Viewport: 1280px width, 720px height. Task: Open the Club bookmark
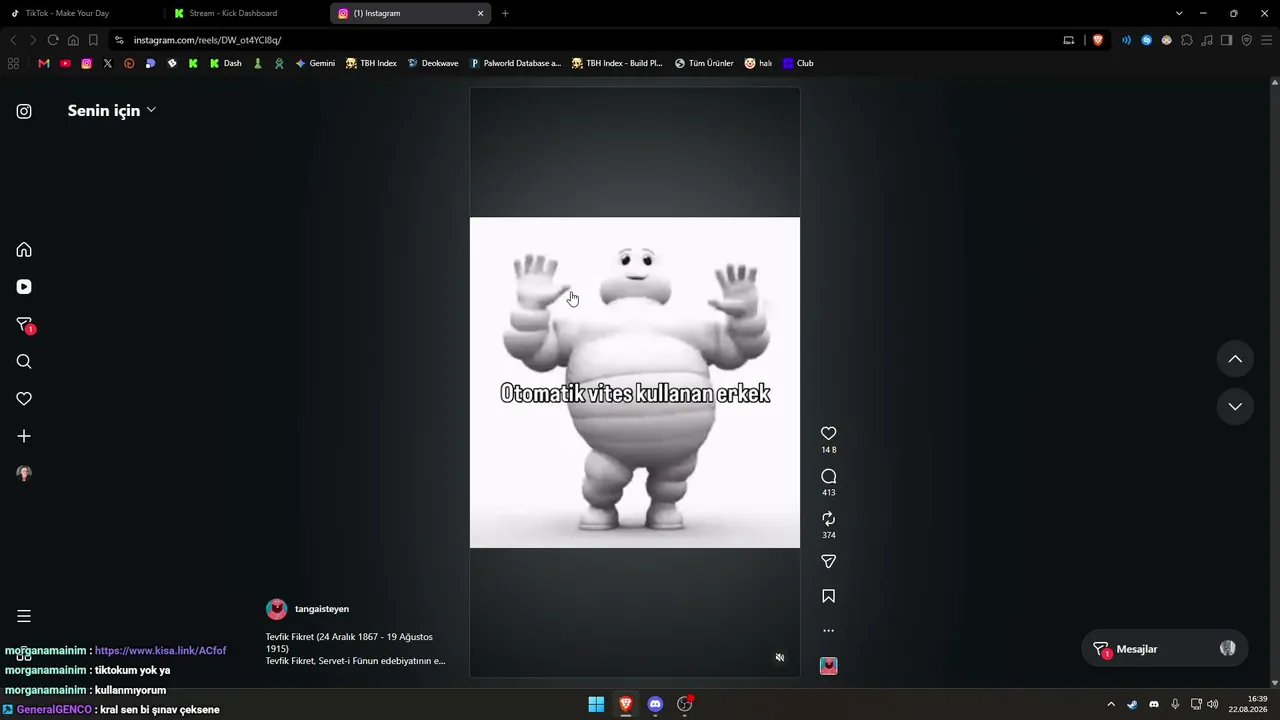[798, 63]
